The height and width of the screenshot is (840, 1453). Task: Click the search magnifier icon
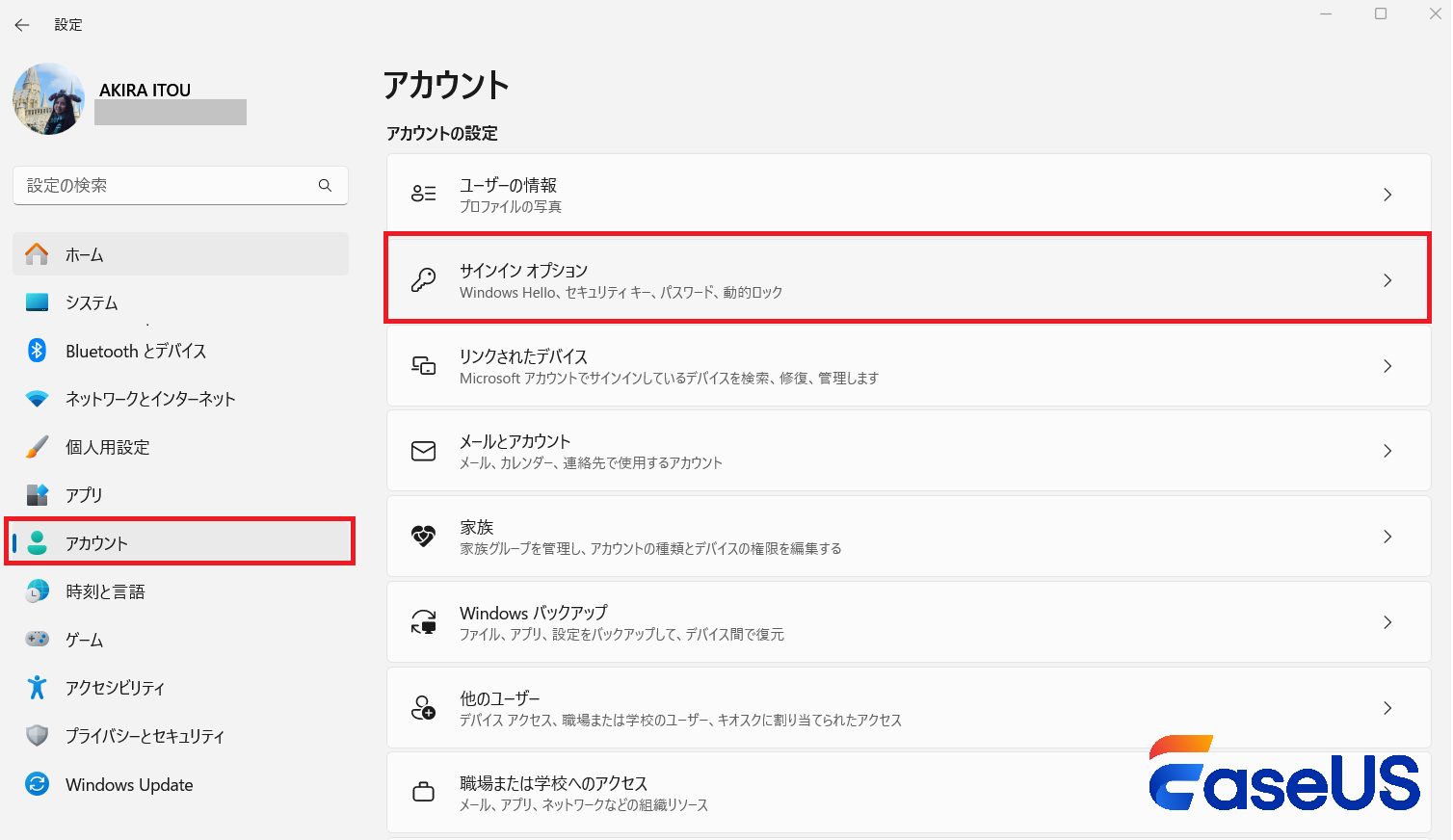(325, 185)
